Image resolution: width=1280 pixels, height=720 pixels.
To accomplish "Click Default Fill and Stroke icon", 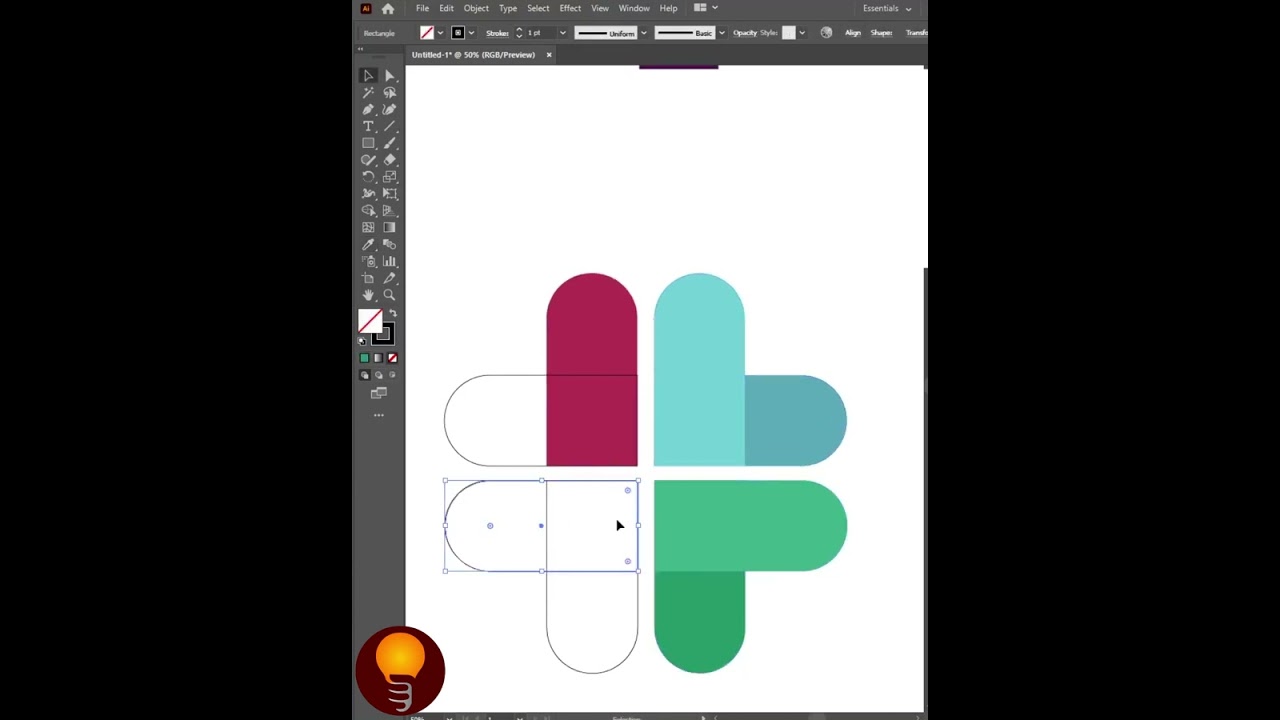I will (362, 342).
